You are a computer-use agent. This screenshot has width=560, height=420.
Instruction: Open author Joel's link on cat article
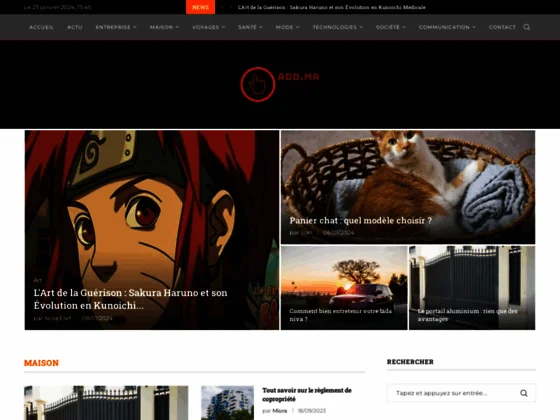point(306,232)
